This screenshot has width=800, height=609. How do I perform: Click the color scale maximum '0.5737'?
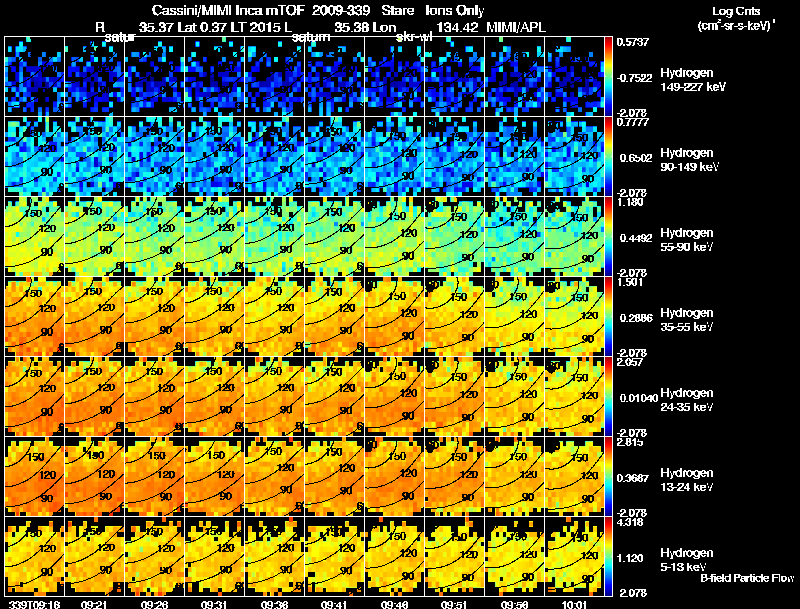click(633, 42)
